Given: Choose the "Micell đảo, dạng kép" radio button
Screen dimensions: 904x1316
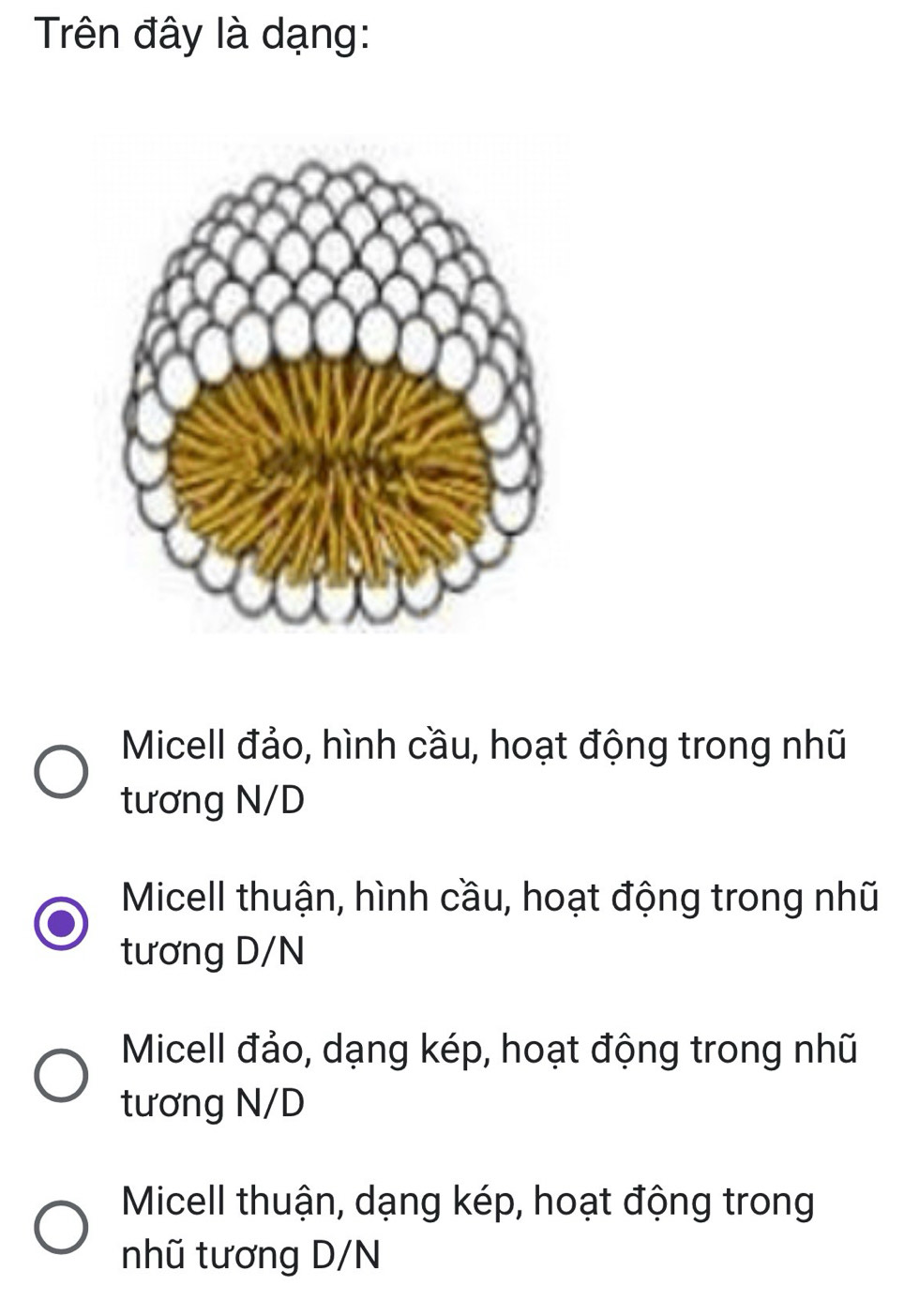Looking at the screenshot, I should click(62, 1075).
